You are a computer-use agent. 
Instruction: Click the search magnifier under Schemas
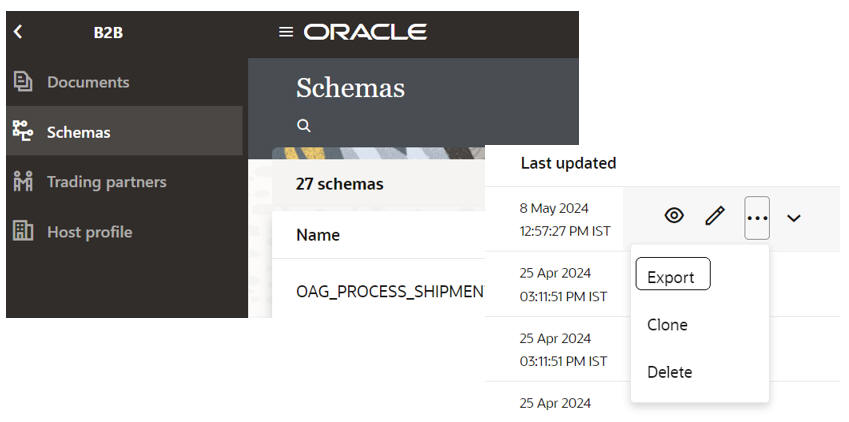[x=304, y=126]
